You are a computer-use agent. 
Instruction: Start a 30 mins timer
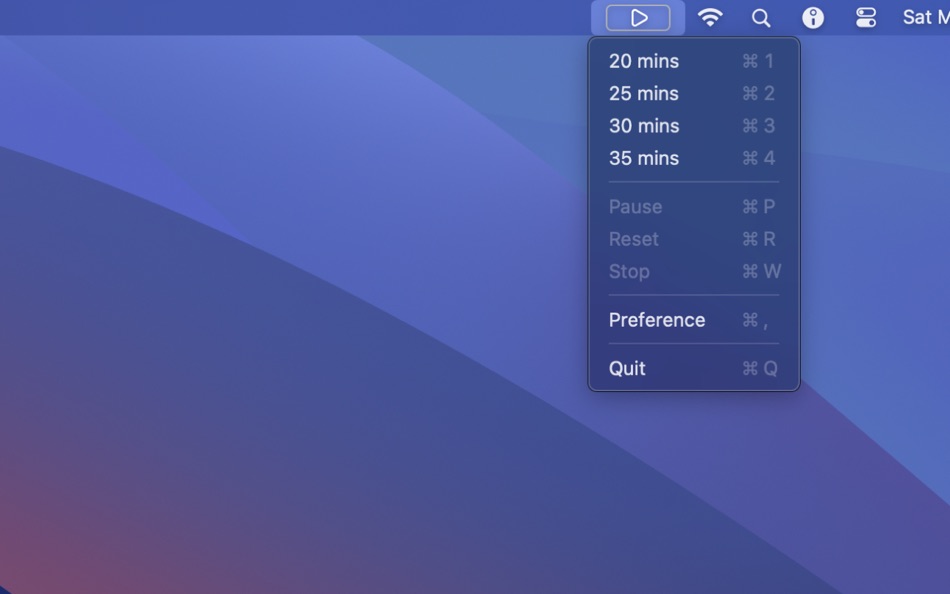click(x=644, y=126)
